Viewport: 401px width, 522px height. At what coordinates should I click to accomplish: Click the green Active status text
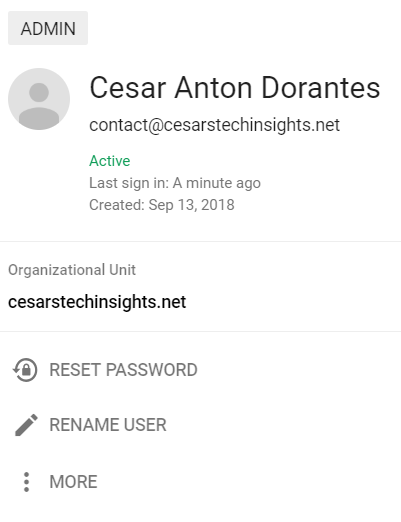click(x=110, y=161)
